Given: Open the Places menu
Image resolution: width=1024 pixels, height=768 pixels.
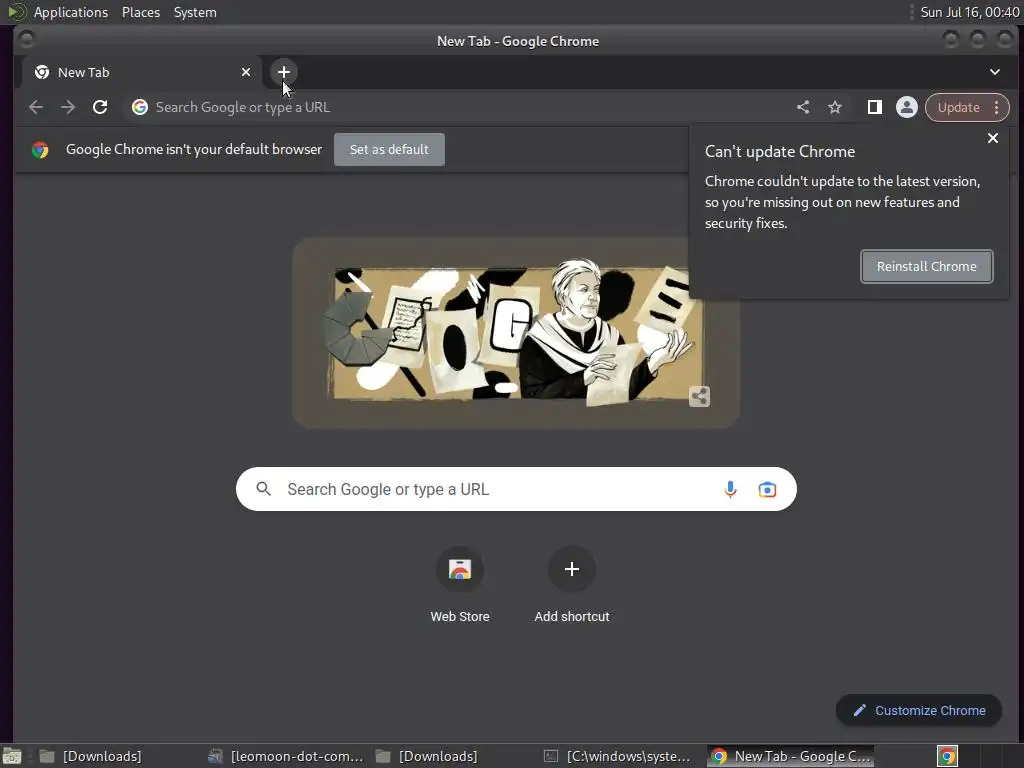Looking at the screenshot, I should pos(141,12).
